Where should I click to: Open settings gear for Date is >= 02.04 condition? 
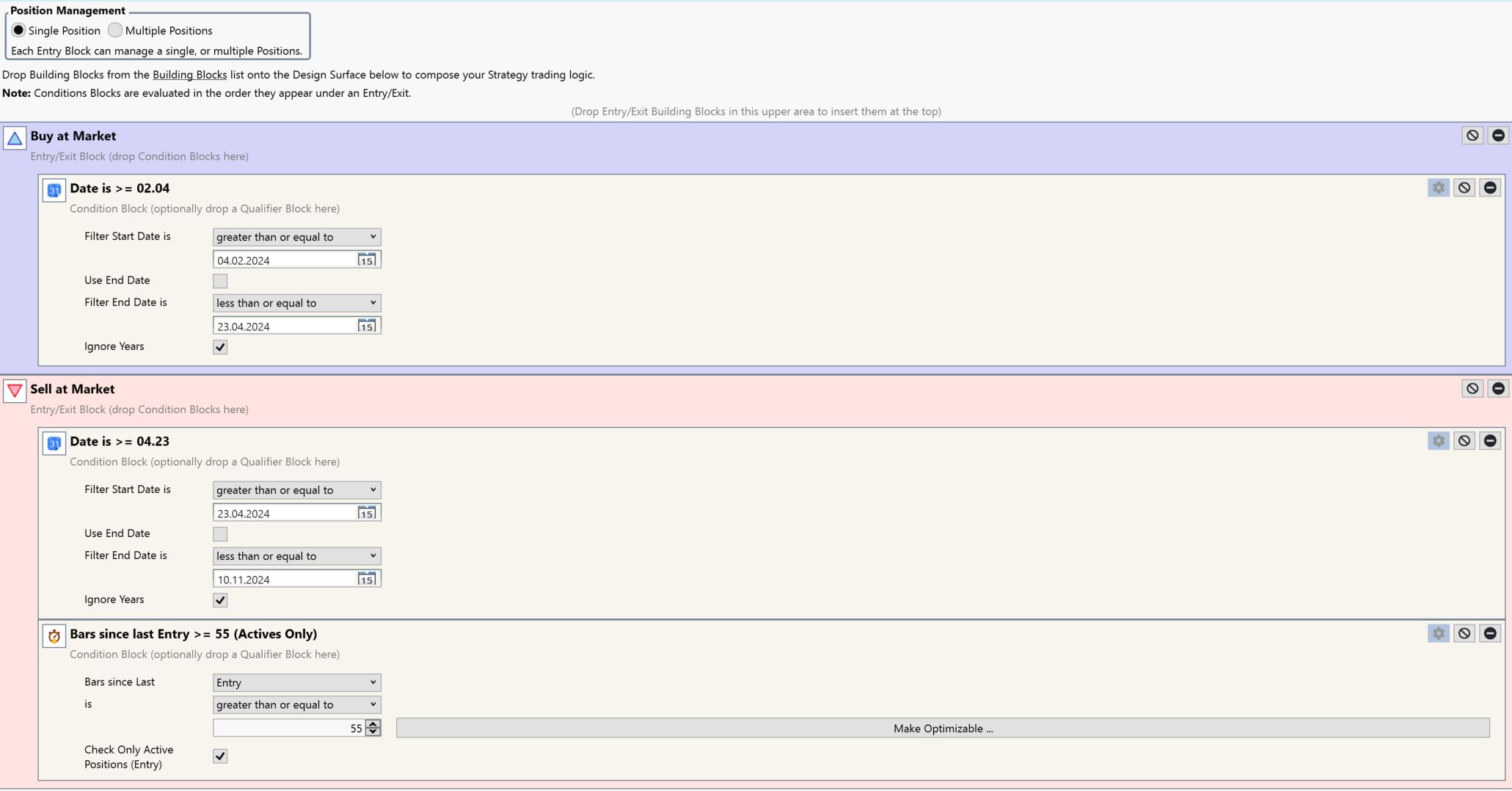point(1439,188)
